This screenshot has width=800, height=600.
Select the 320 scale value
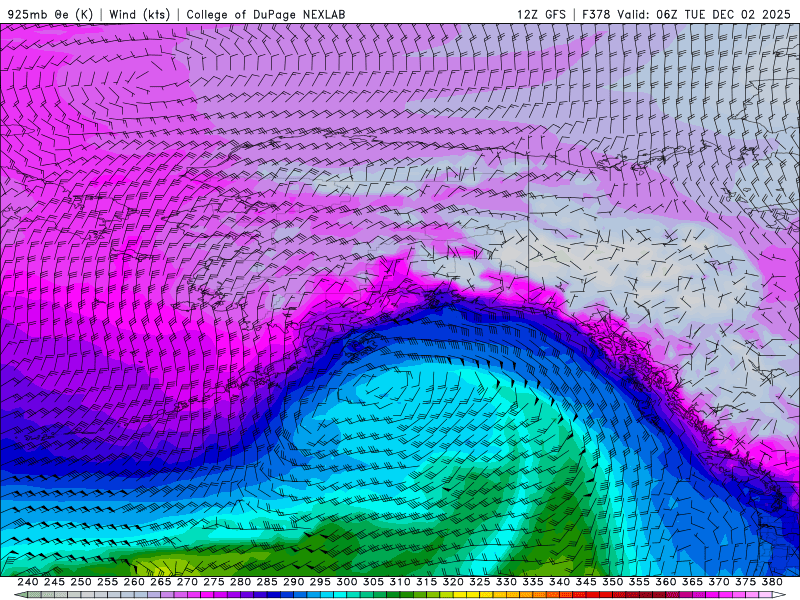[x=453, y=582]
